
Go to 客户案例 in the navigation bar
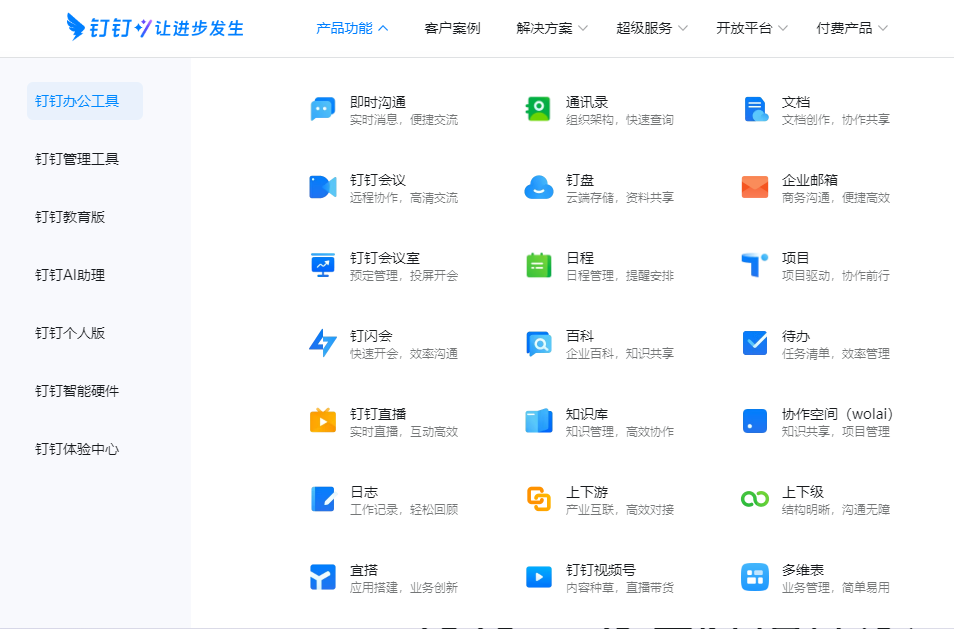pos(452,28)
